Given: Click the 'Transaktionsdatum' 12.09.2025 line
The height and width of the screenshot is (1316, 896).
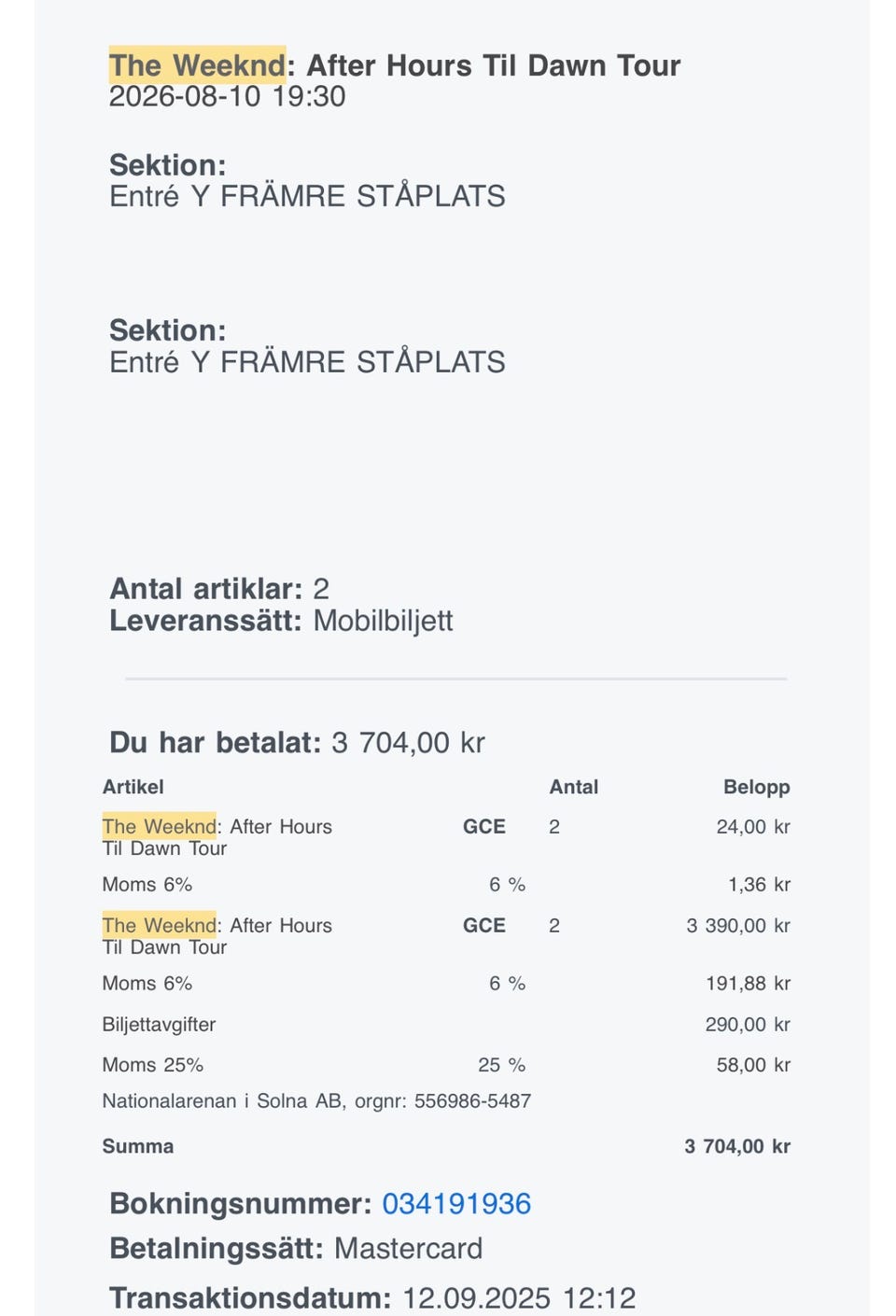Looking at the screenshot, I should (x=372, y=1298).
